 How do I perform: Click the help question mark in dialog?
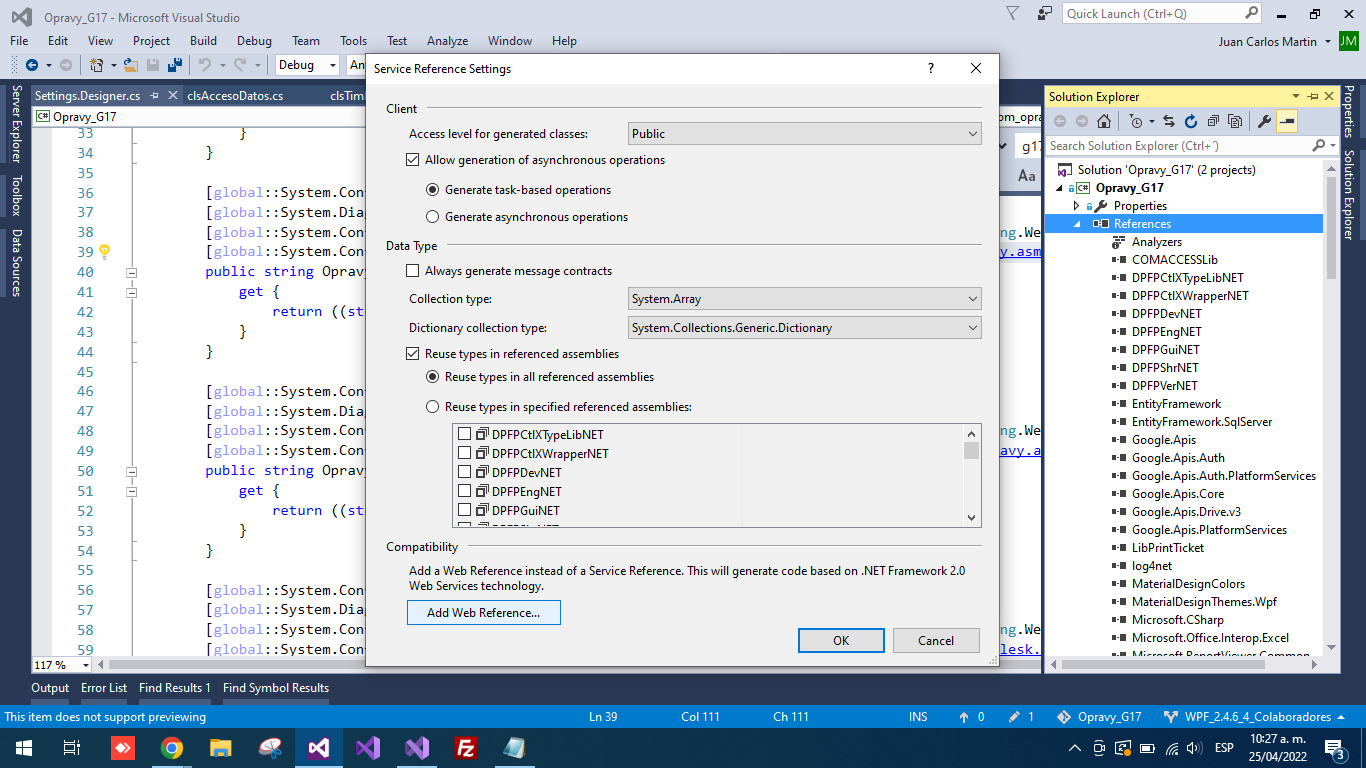931,68
